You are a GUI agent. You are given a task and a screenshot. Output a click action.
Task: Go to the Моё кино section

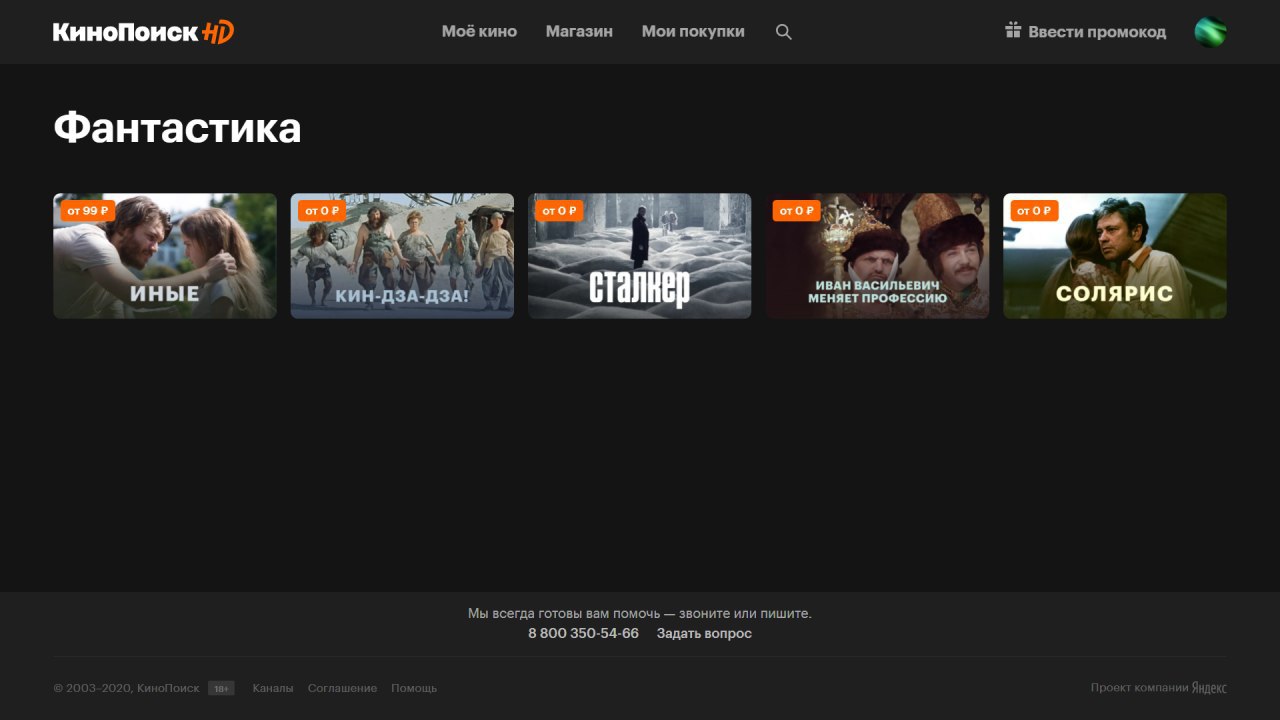479,32
